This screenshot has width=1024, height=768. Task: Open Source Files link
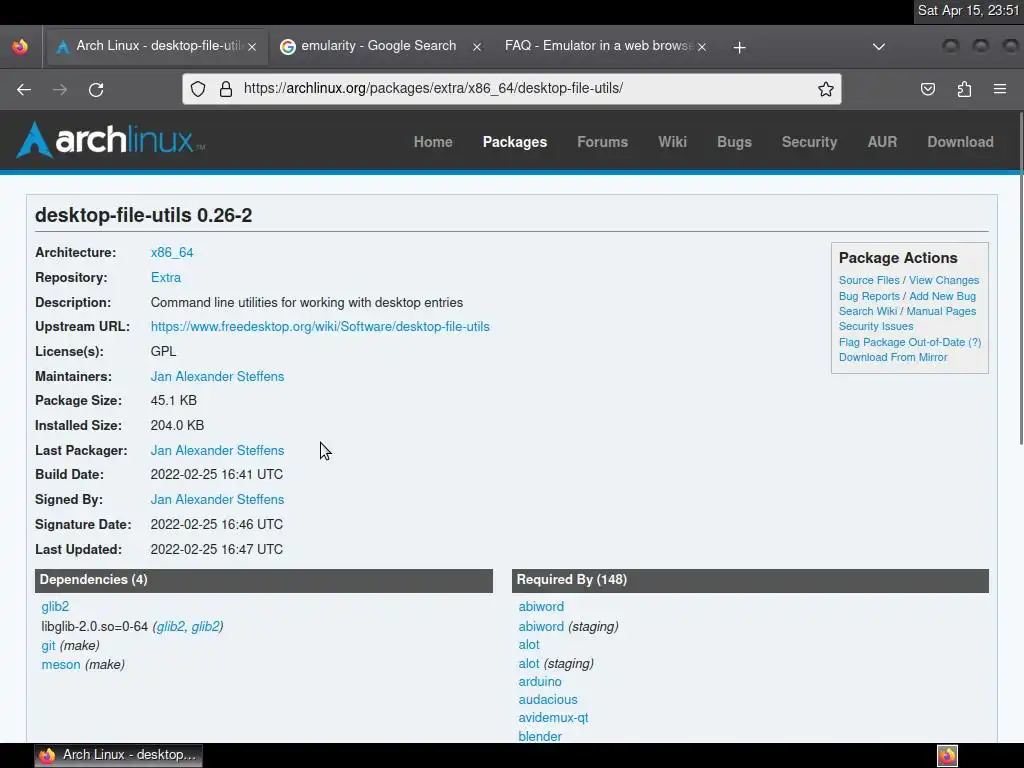click(x=869, y=280)
